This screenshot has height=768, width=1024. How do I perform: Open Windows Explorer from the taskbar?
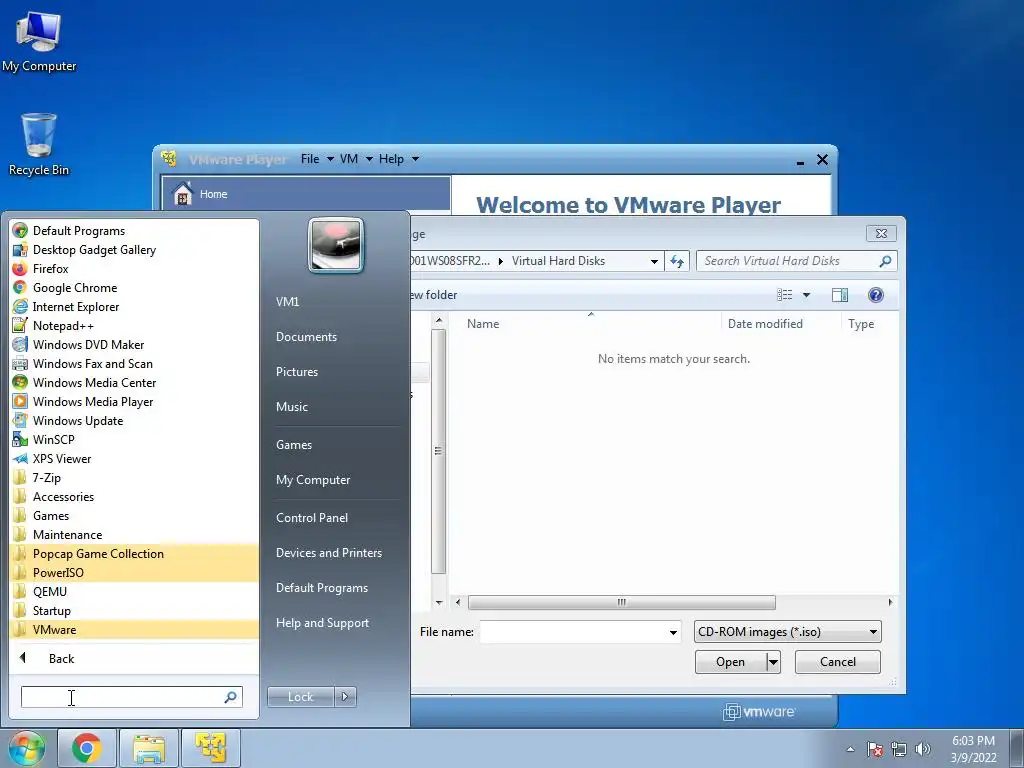point(149,748)
